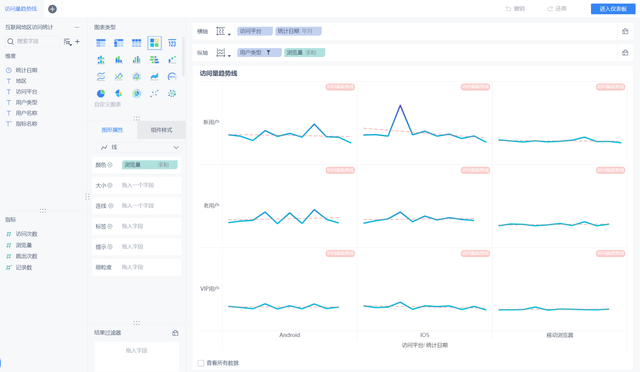Screen dimensions: 640x372
Task: Choose the waterfall chart icon
Action: [172, 60]
